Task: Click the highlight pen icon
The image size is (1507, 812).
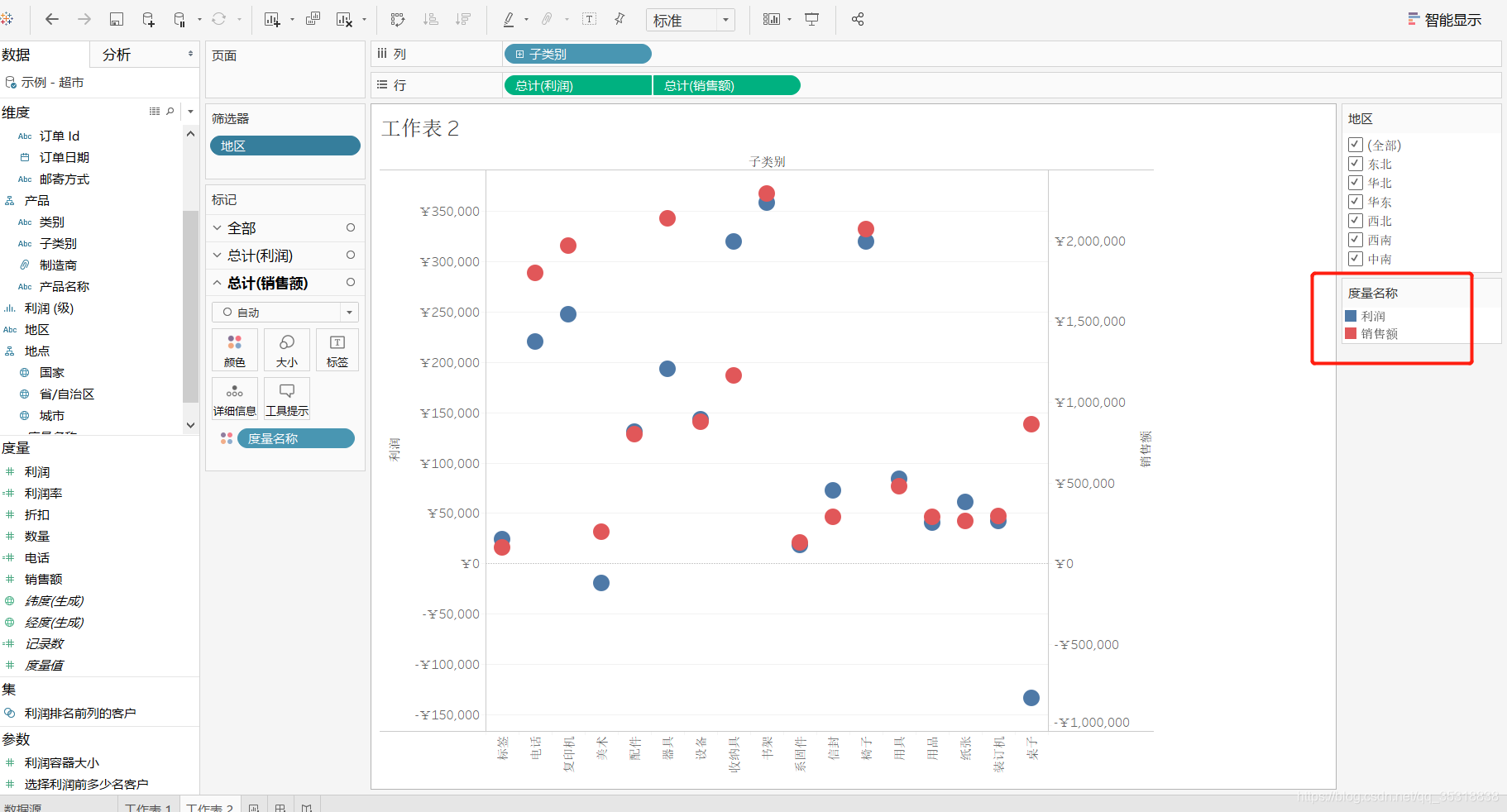Action: tap(509, 19)
